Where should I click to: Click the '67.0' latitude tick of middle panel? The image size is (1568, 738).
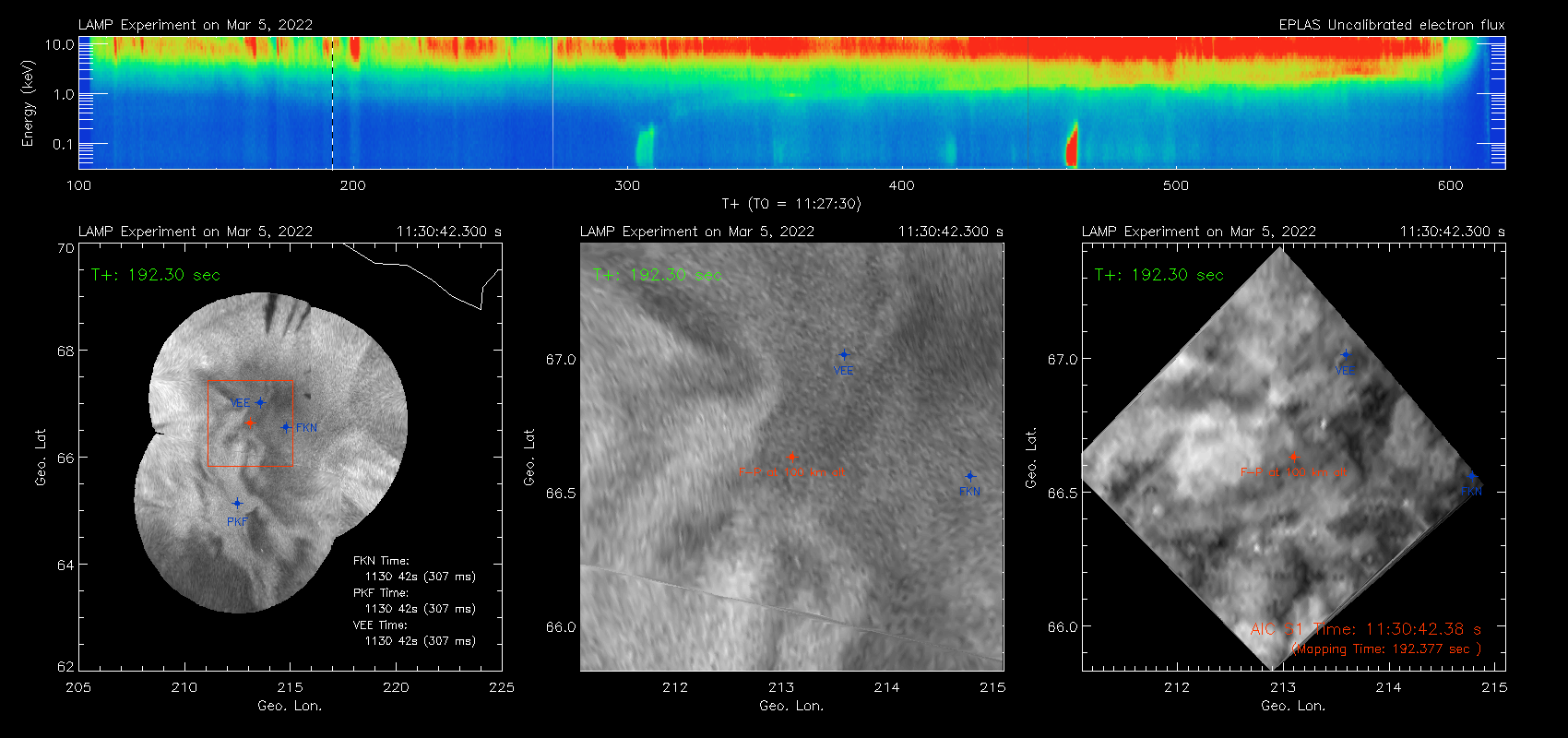point(561,360)
